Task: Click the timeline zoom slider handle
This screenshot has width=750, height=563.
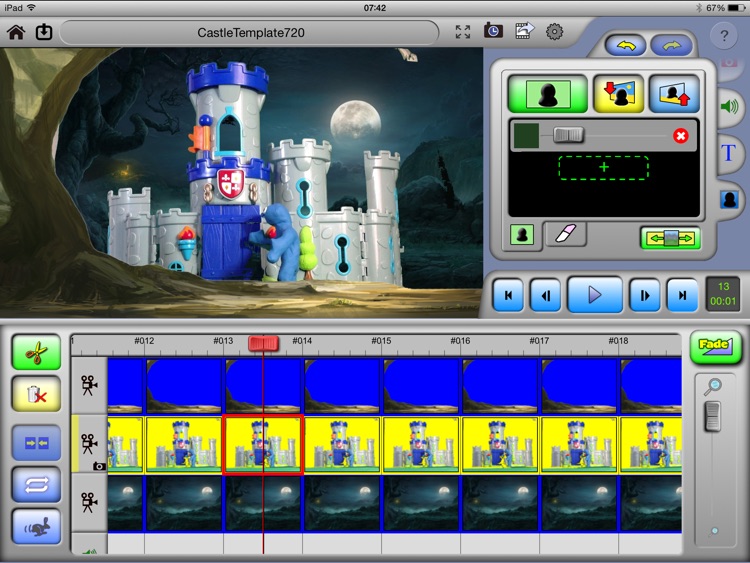Action: (712, 416)
